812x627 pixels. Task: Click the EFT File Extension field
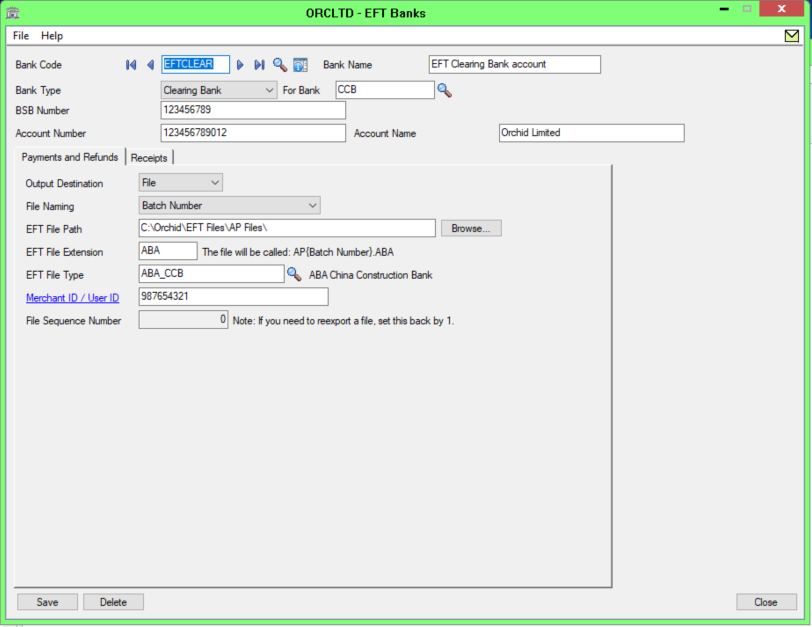tap(168, 251)
